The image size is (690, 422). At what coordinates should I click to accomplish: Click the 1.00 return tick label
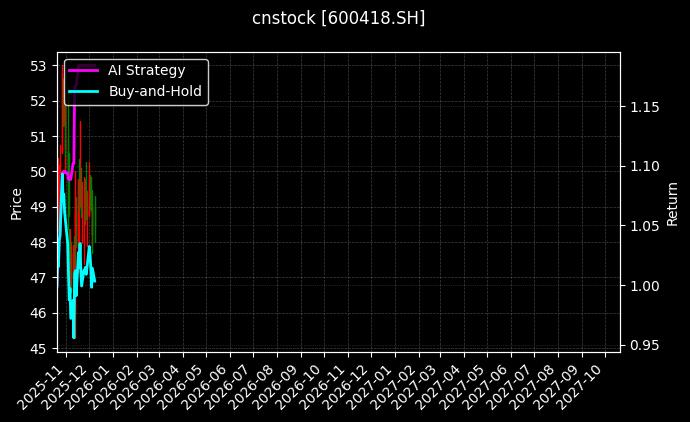pos(645,286)
